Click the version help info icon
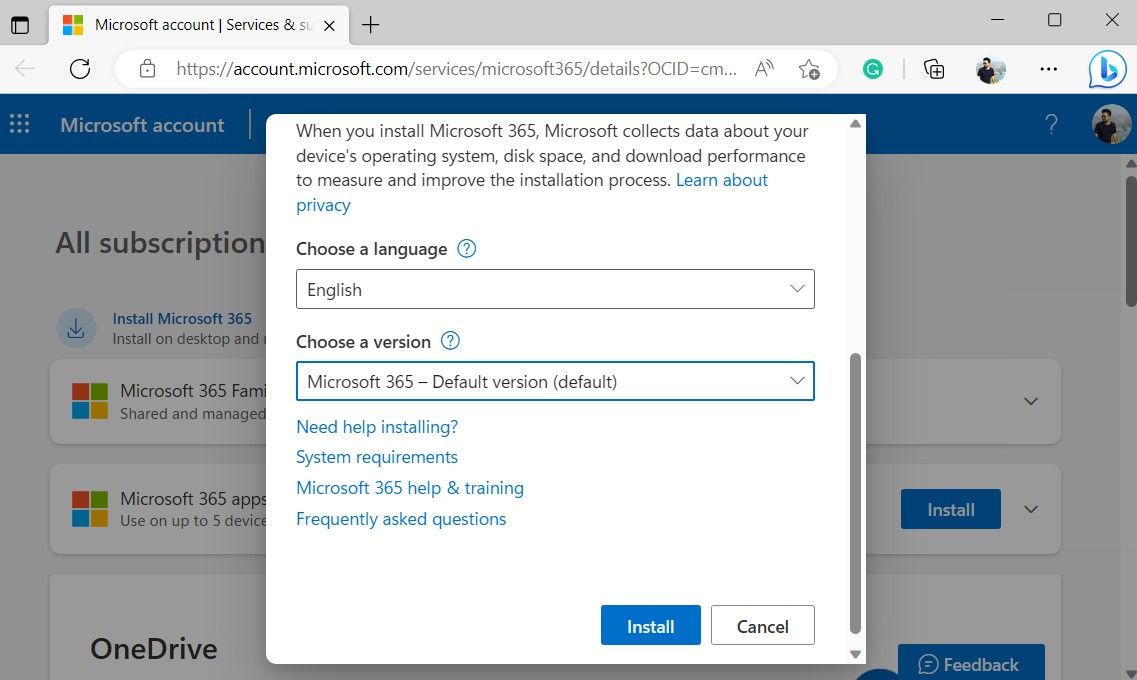 point(450,341)
